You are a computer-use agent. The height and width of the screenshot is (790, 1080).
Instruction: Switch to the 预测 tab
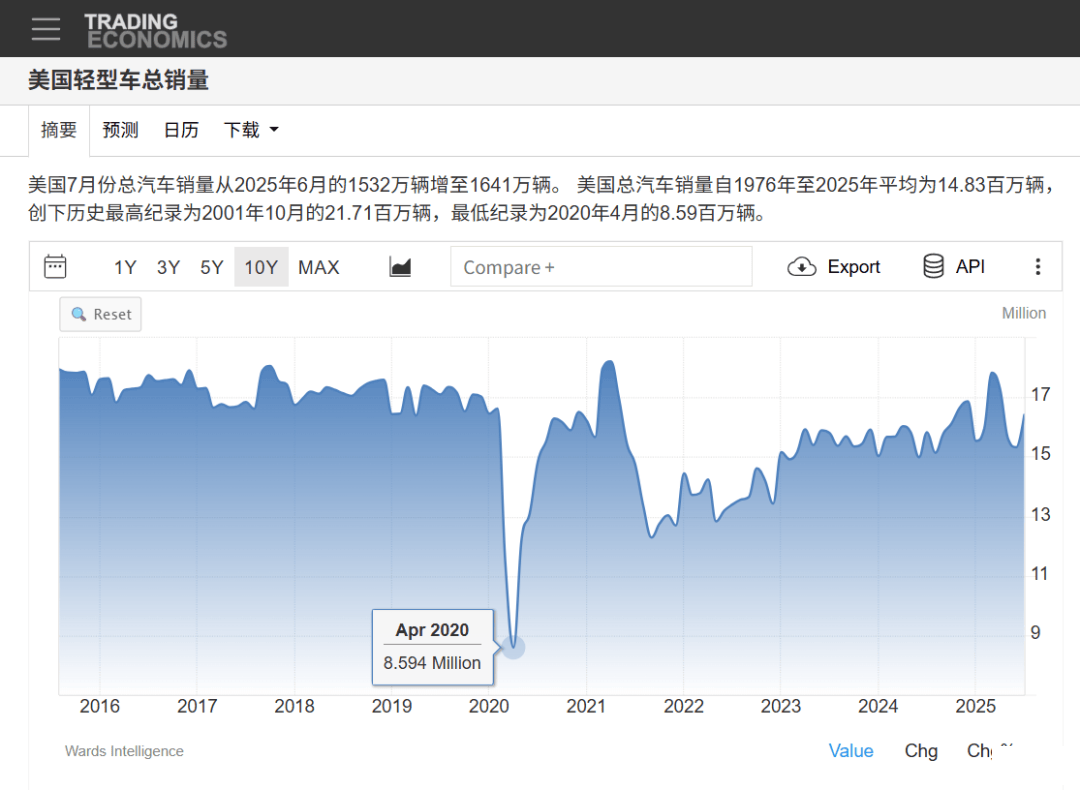tap(121, 129)
